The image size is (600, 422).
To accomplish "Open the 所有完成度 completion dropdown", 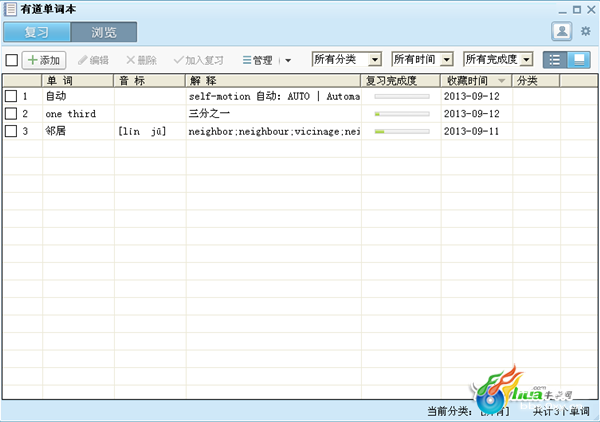I will (498, 59).
